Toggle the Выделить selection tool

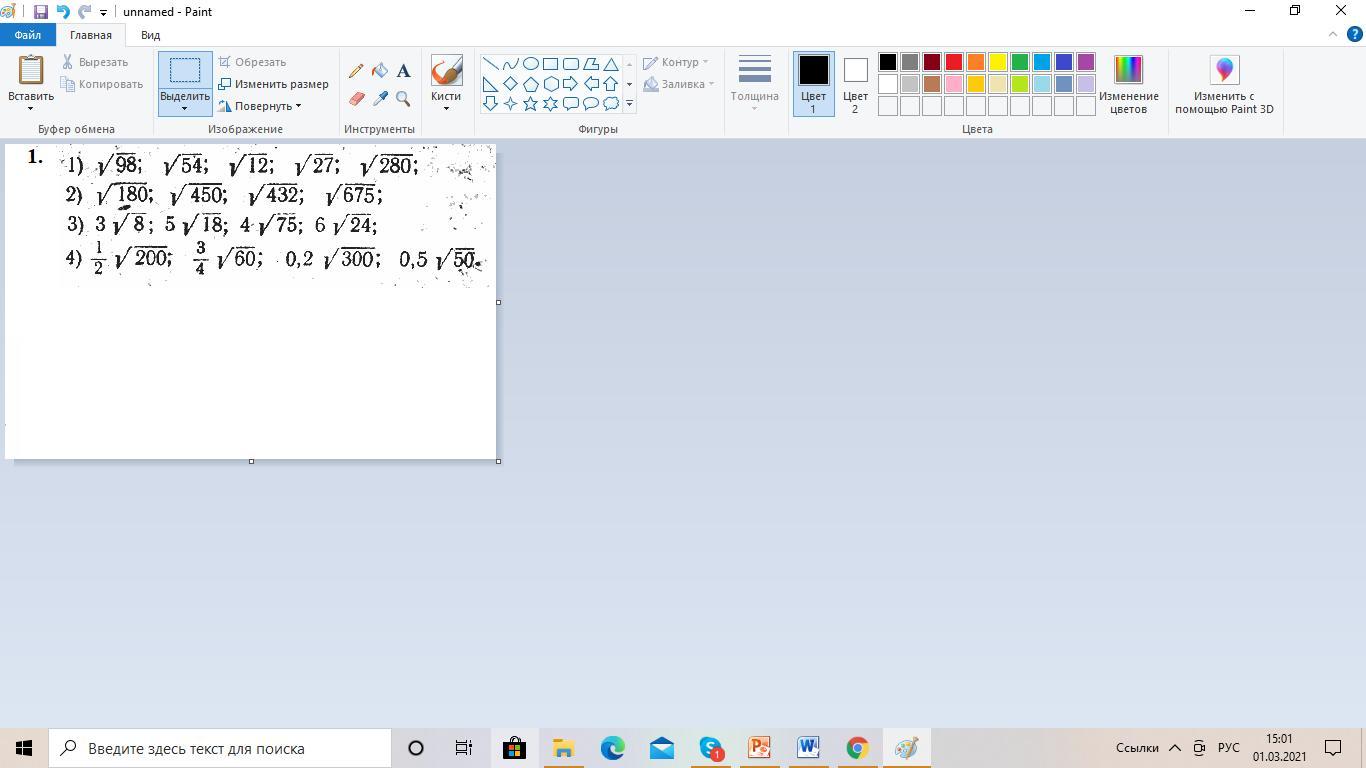pos(185,71)
